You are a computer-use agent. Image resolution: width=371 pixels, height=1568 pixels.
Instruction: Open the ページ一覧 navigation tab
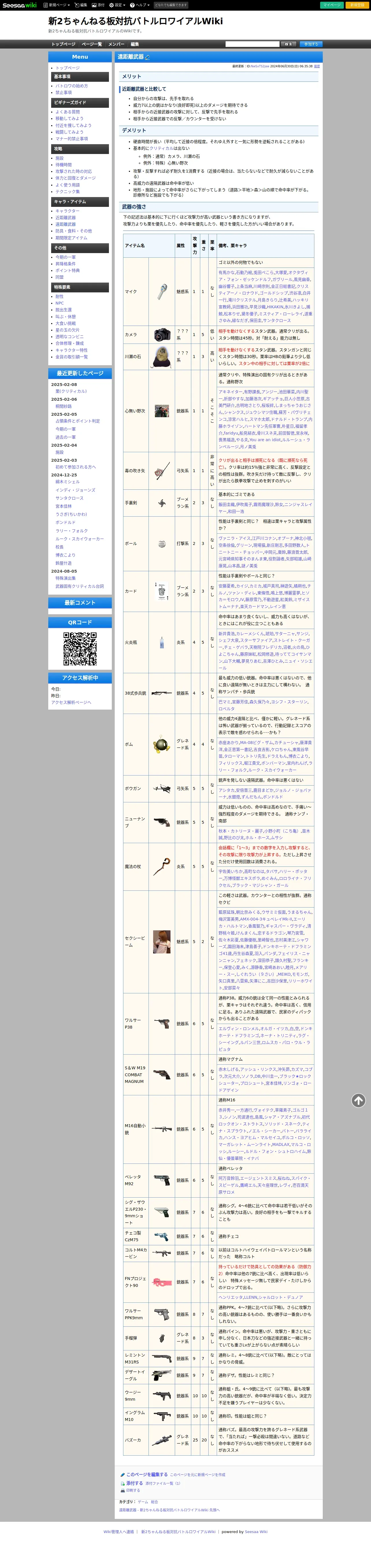(x=91, y=44)
